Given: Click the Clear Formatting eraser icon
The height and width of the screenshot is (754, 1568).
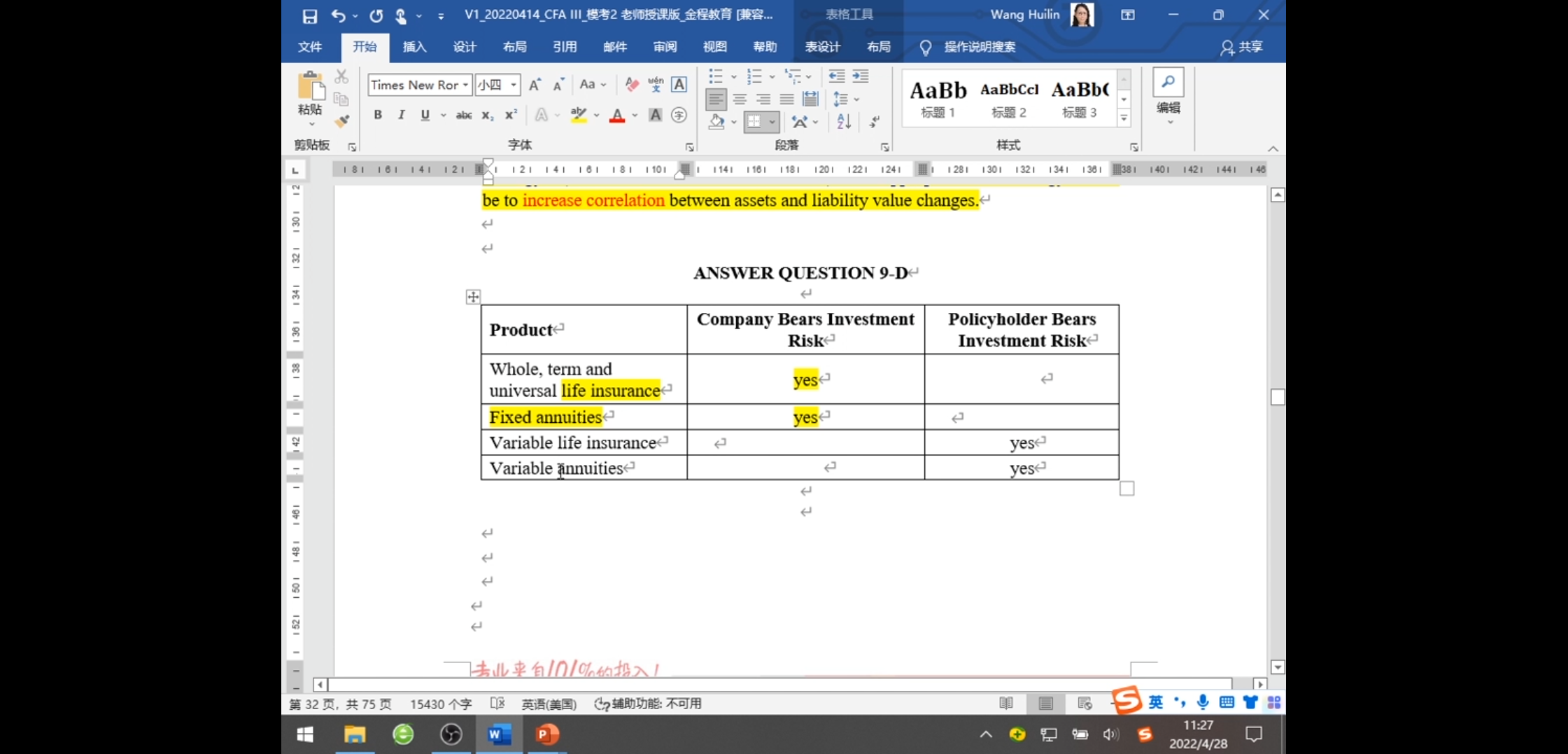Looking at the screenshot, I should [x=632, y=85].
